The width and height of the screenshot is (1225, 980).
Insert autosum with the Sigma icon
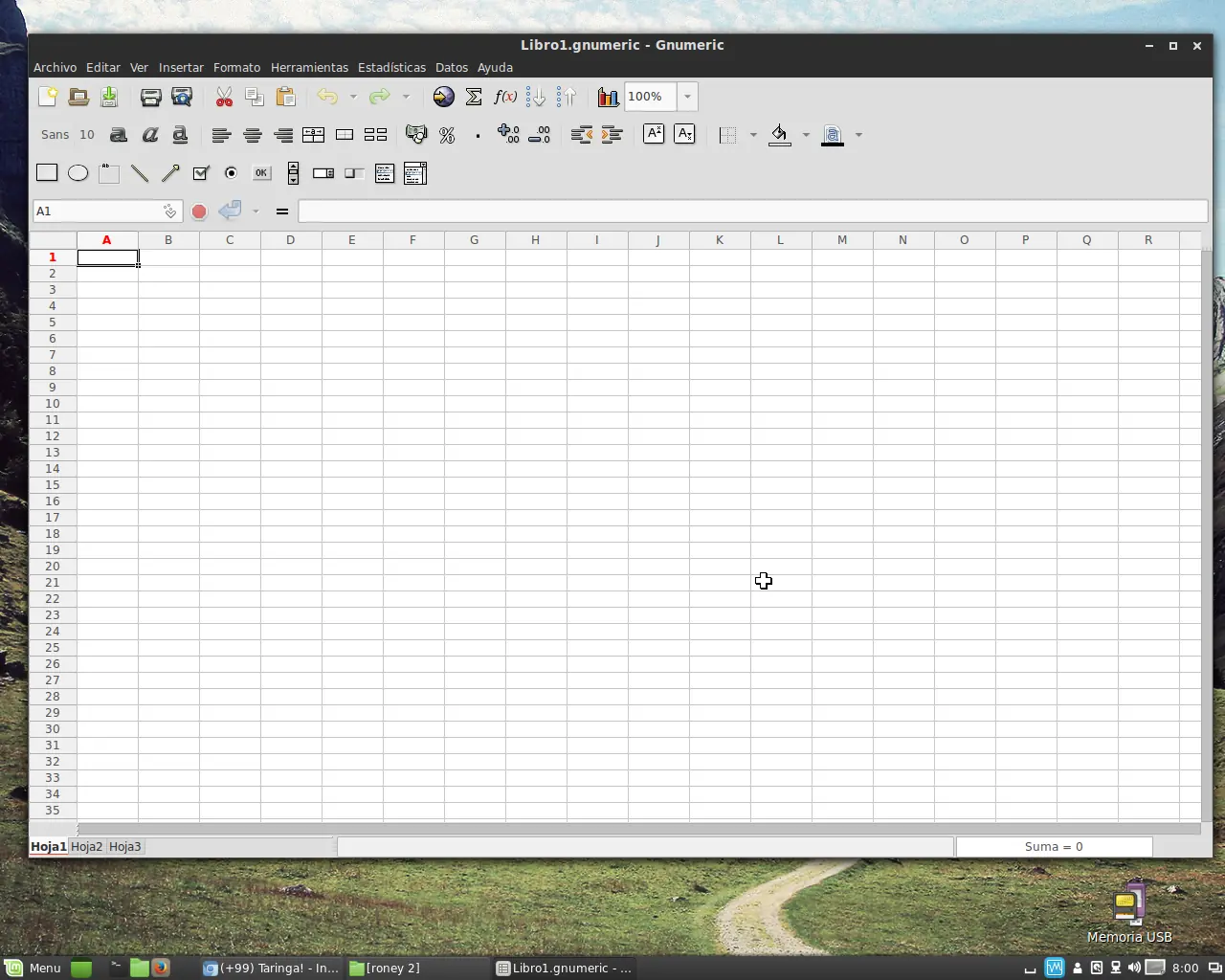click(x=474, y=97)
